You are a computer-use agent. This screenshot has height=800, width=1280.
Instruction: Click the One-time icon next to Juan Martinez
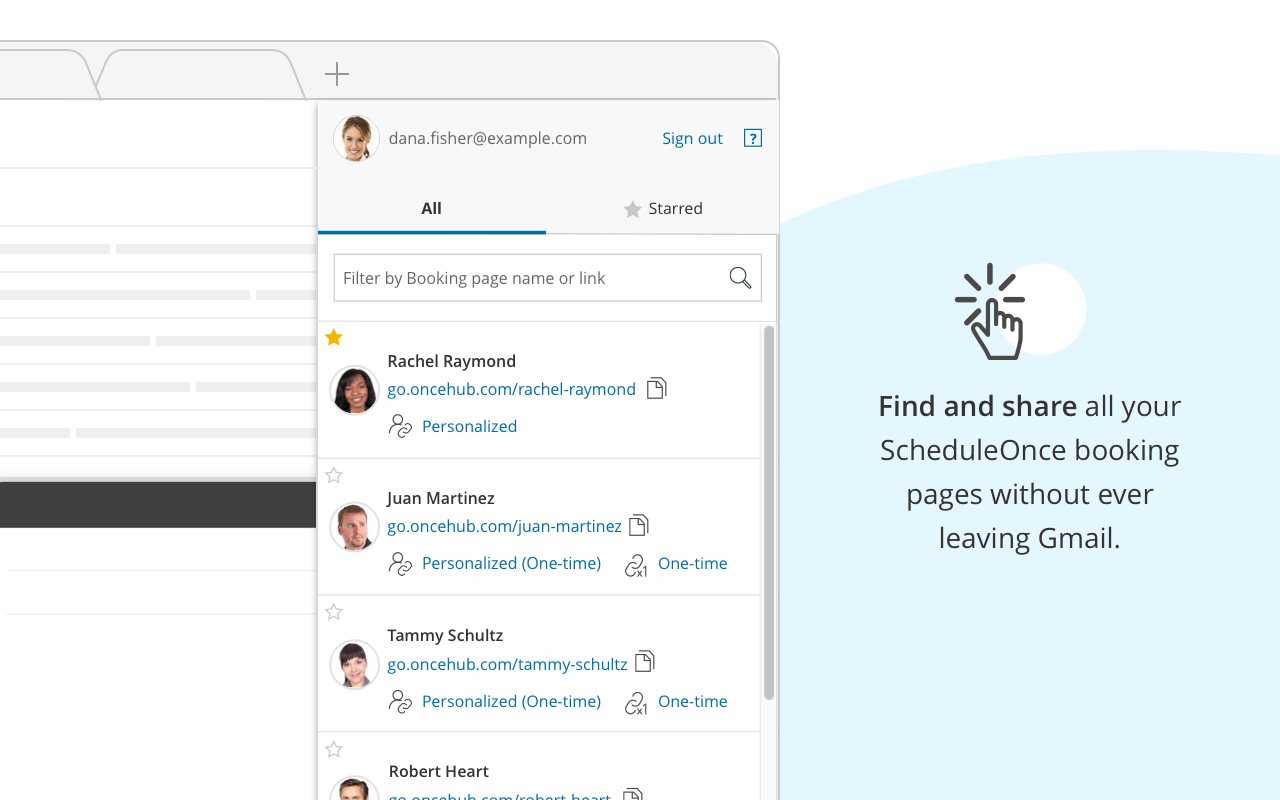click(635, 564)
